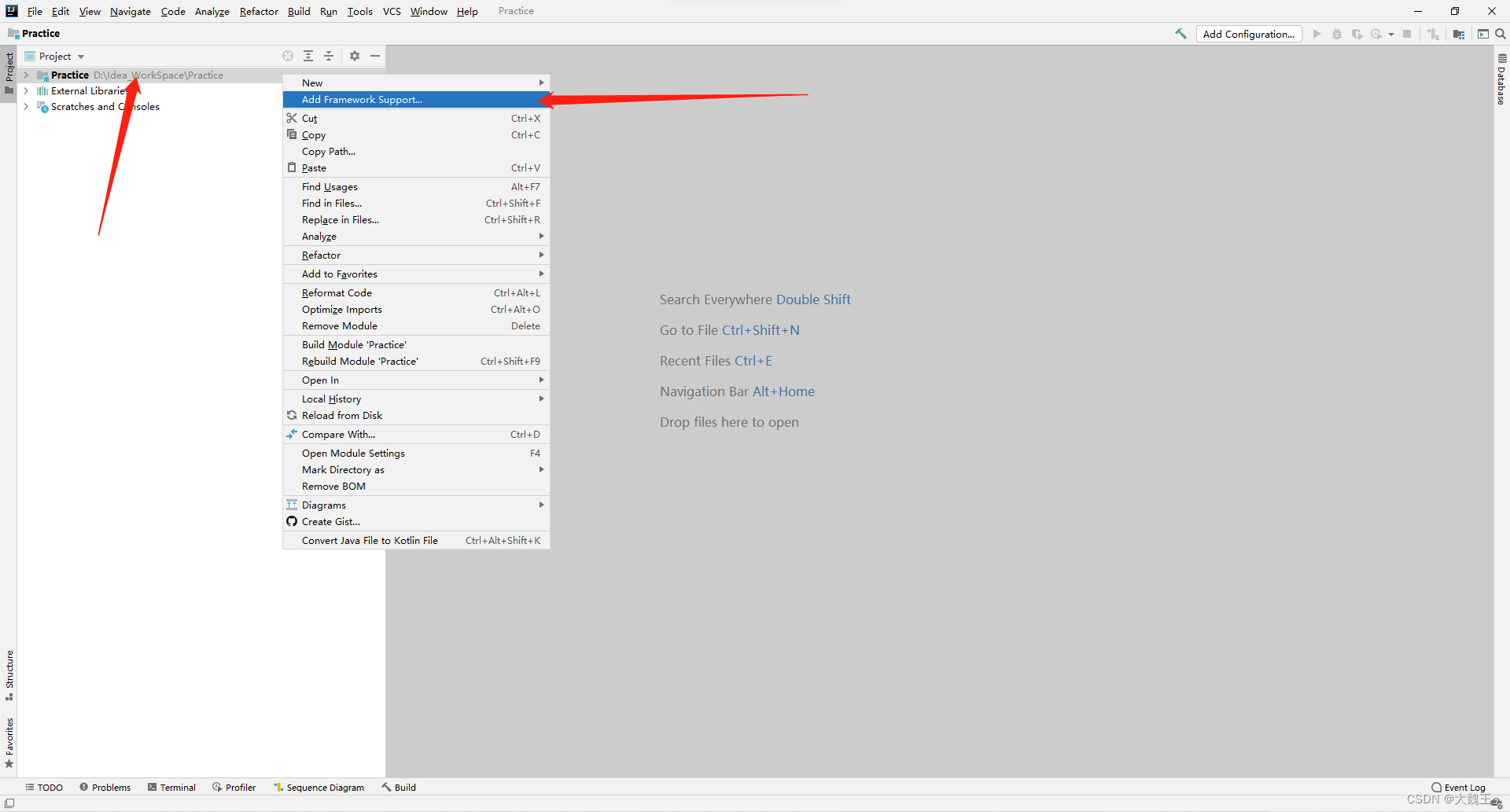Open the Profiler tool window
Viewport: 1510px width, 812px height.
click(x=234, y=788)
